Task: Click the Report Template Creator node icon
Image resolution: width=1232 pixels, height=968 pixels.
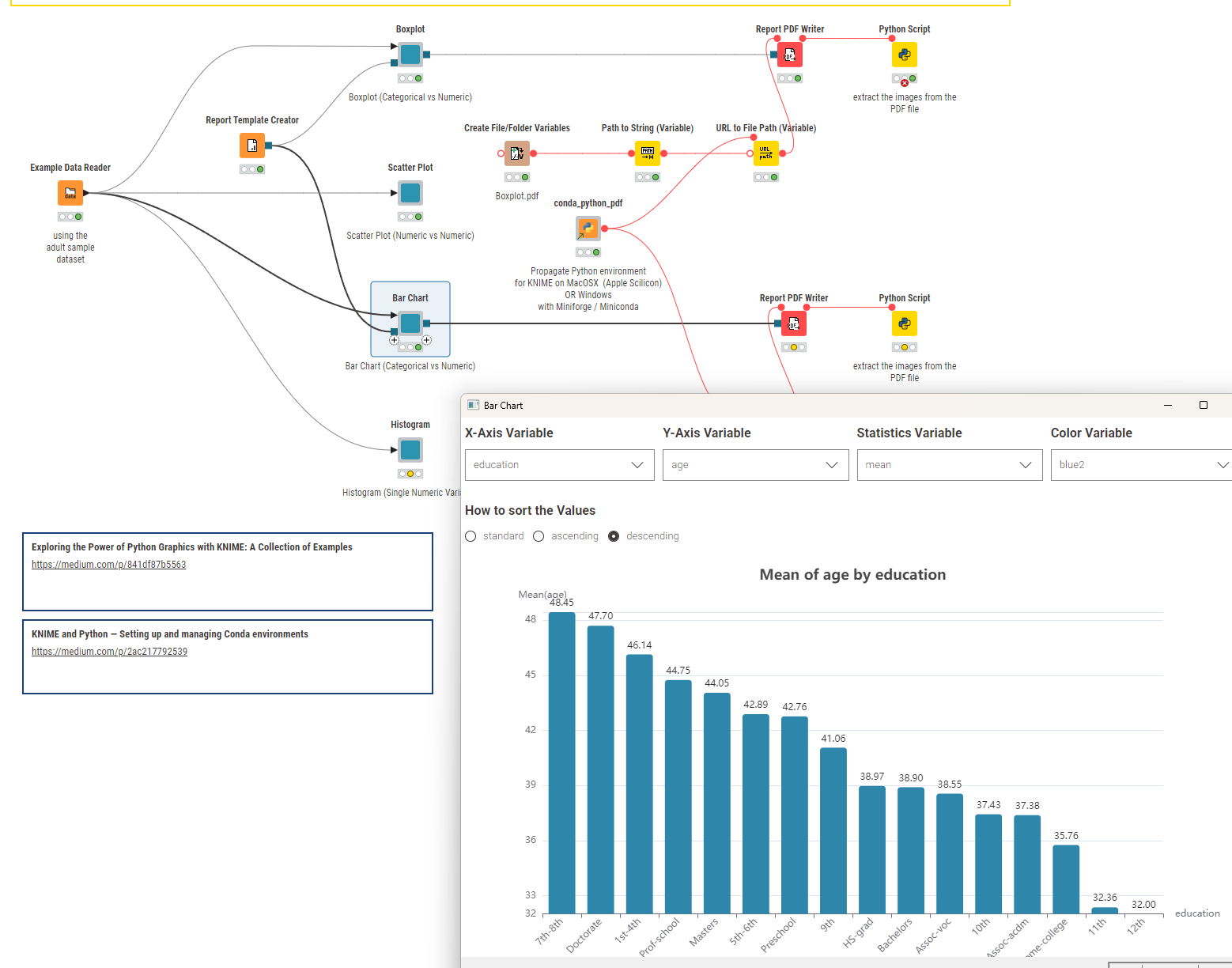Action: point(252,146)
